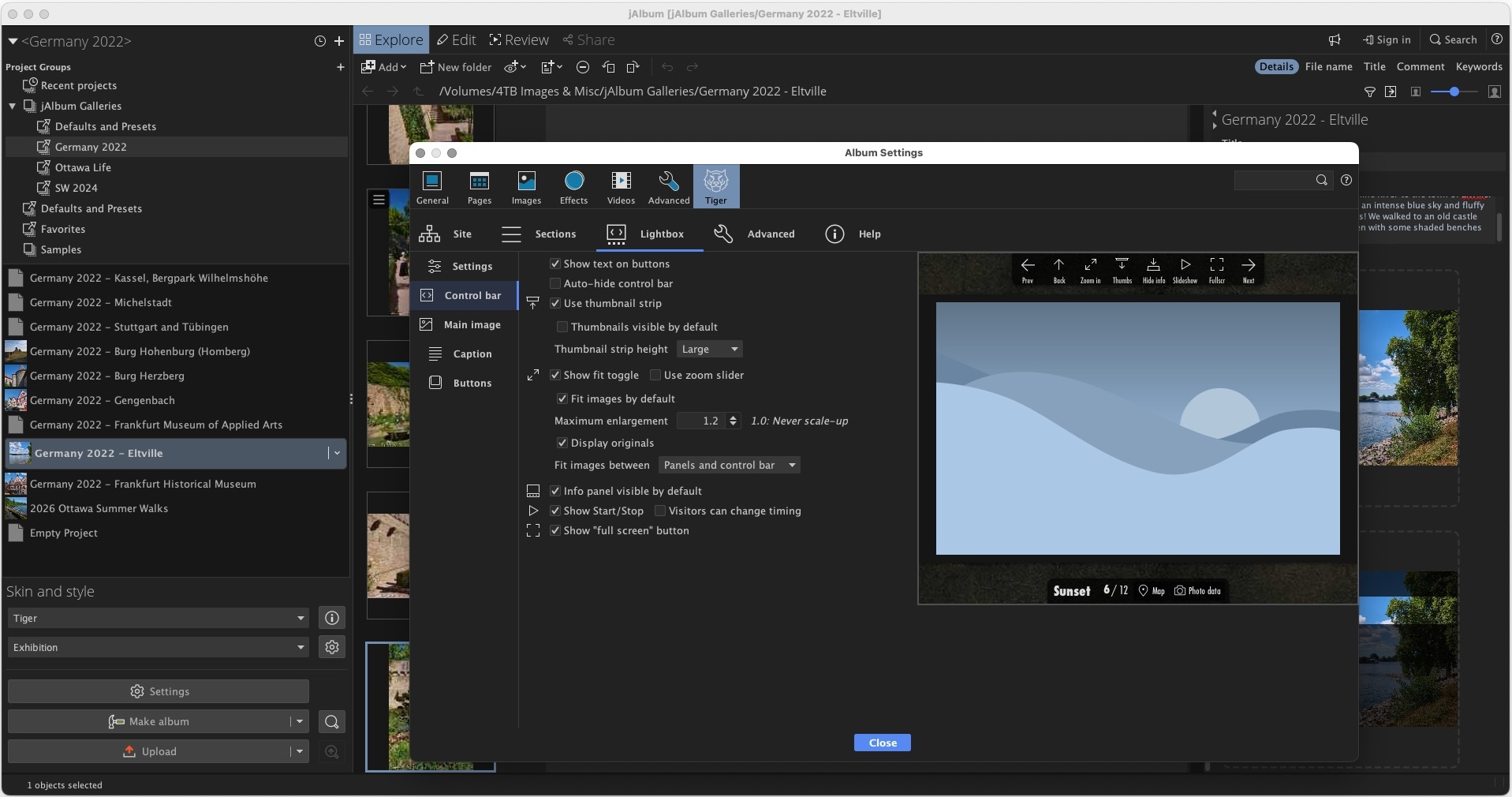The width and height of the screenshot is (1512, 797).
Task: Toggle Display originals checkbox
Action: click(562, 443)
